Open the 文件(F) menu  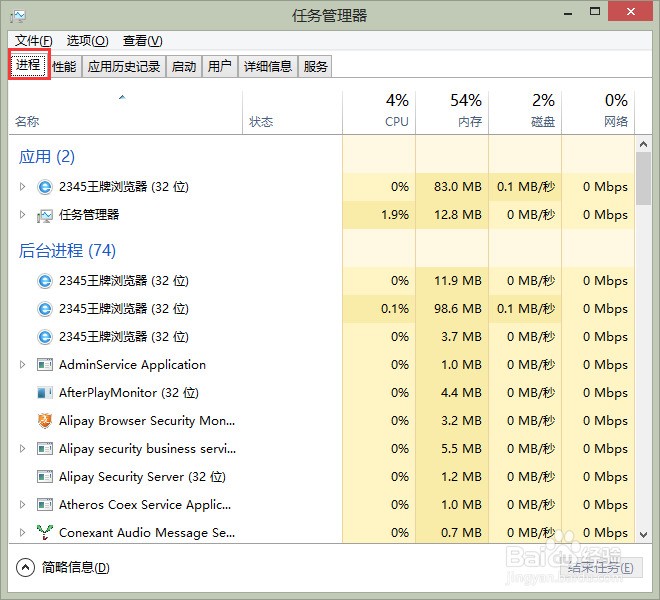click(x=34, y=41)
